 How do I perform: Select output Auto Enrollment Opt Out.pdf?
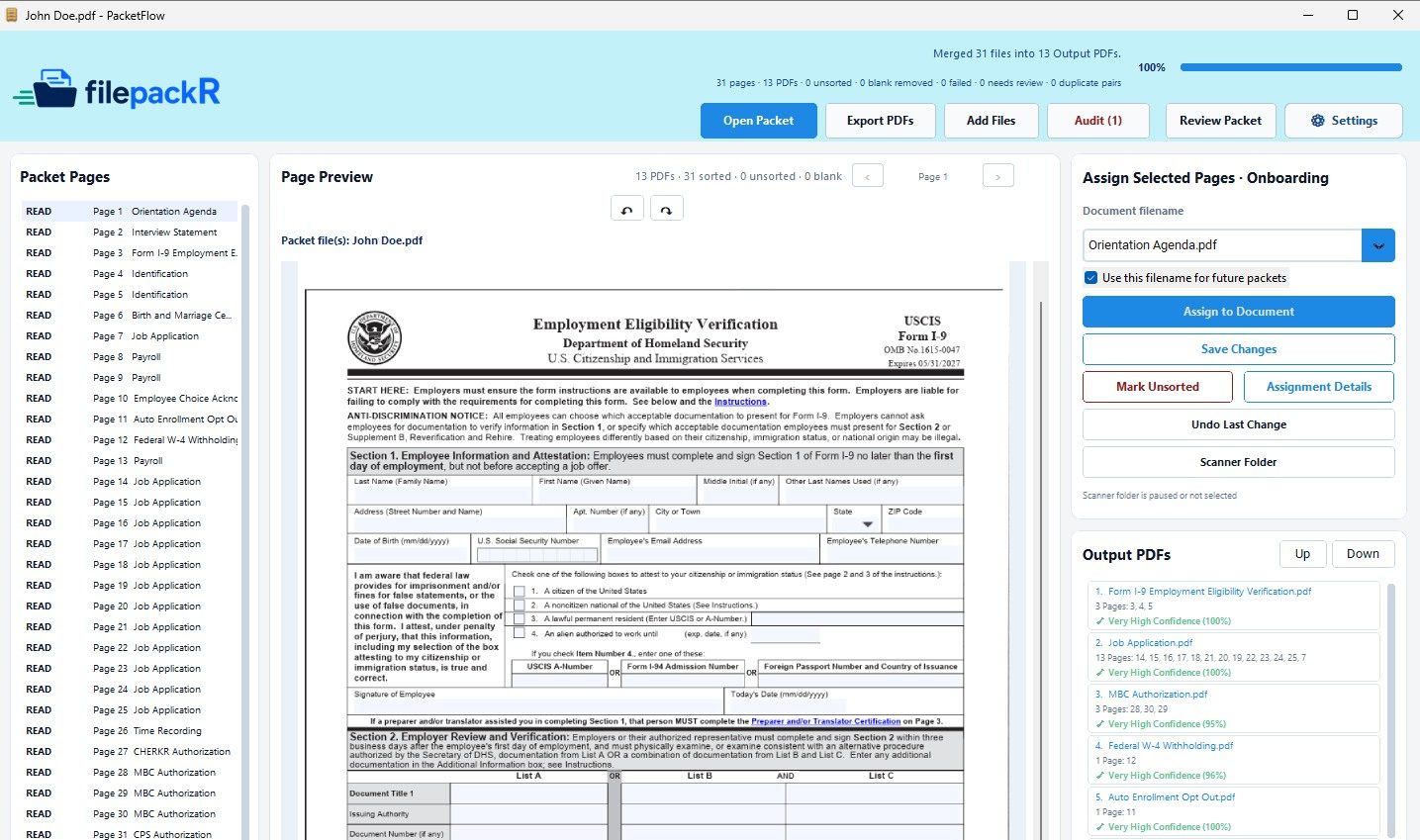pos(1234,811)
